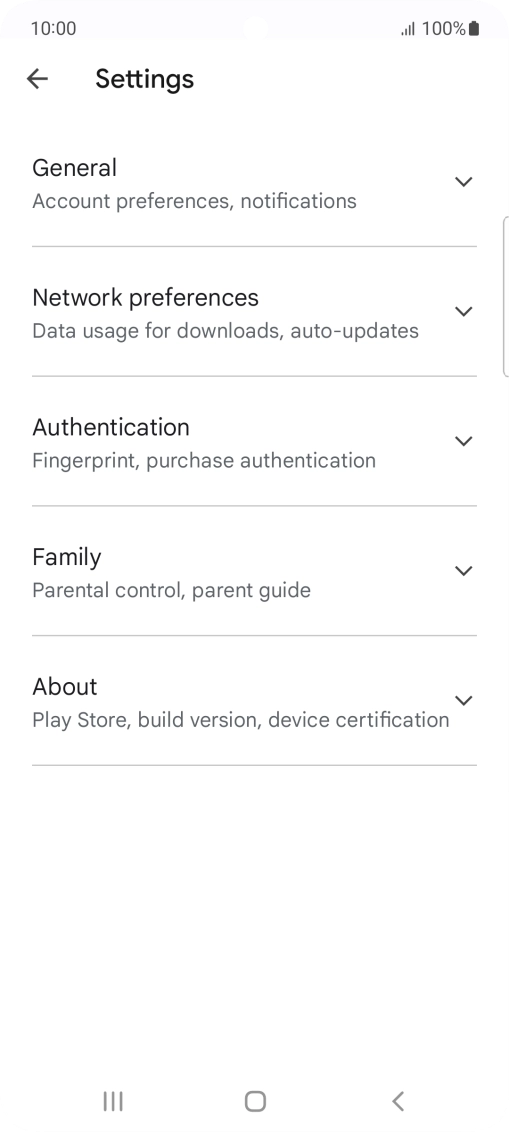
Task: Open Android recent apps button
Action: pos(113,1101)
